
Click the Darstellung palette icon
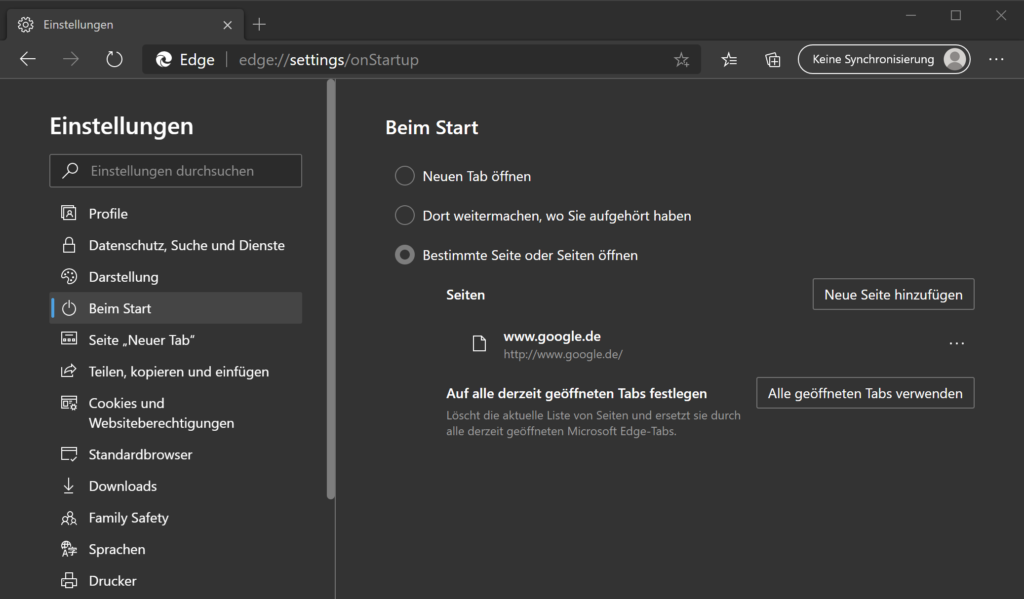[x=69, y=276]
